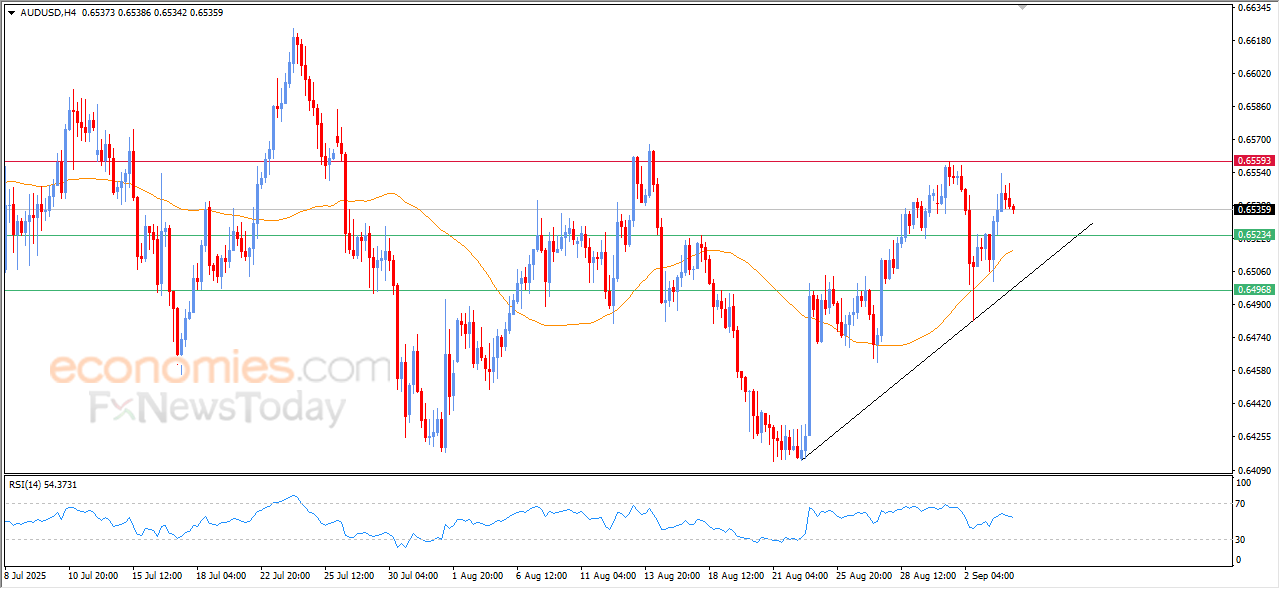The width and height of the screenshot is (1280, 589).
Task: Click the red 0.65593 resistance price tag
Action: (x=1254, y=161)
